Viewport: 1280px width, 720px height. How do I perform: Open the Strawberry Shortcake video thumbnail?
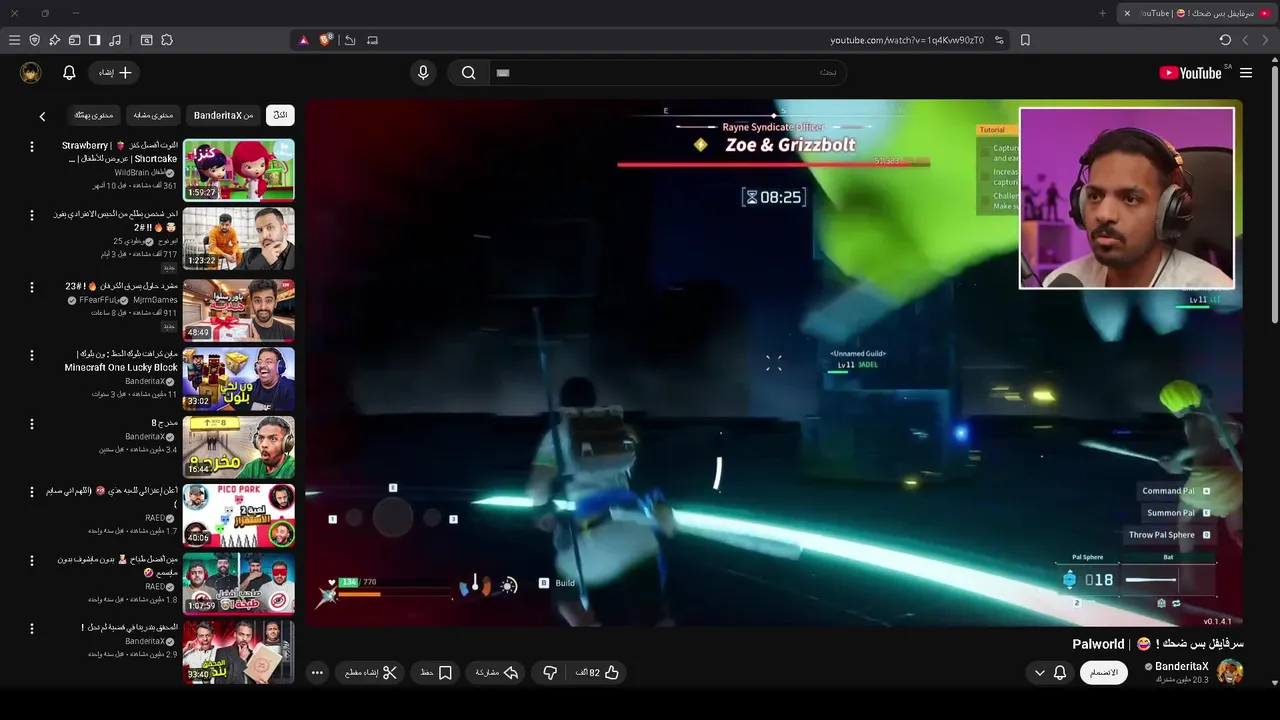tap(238, 169)
